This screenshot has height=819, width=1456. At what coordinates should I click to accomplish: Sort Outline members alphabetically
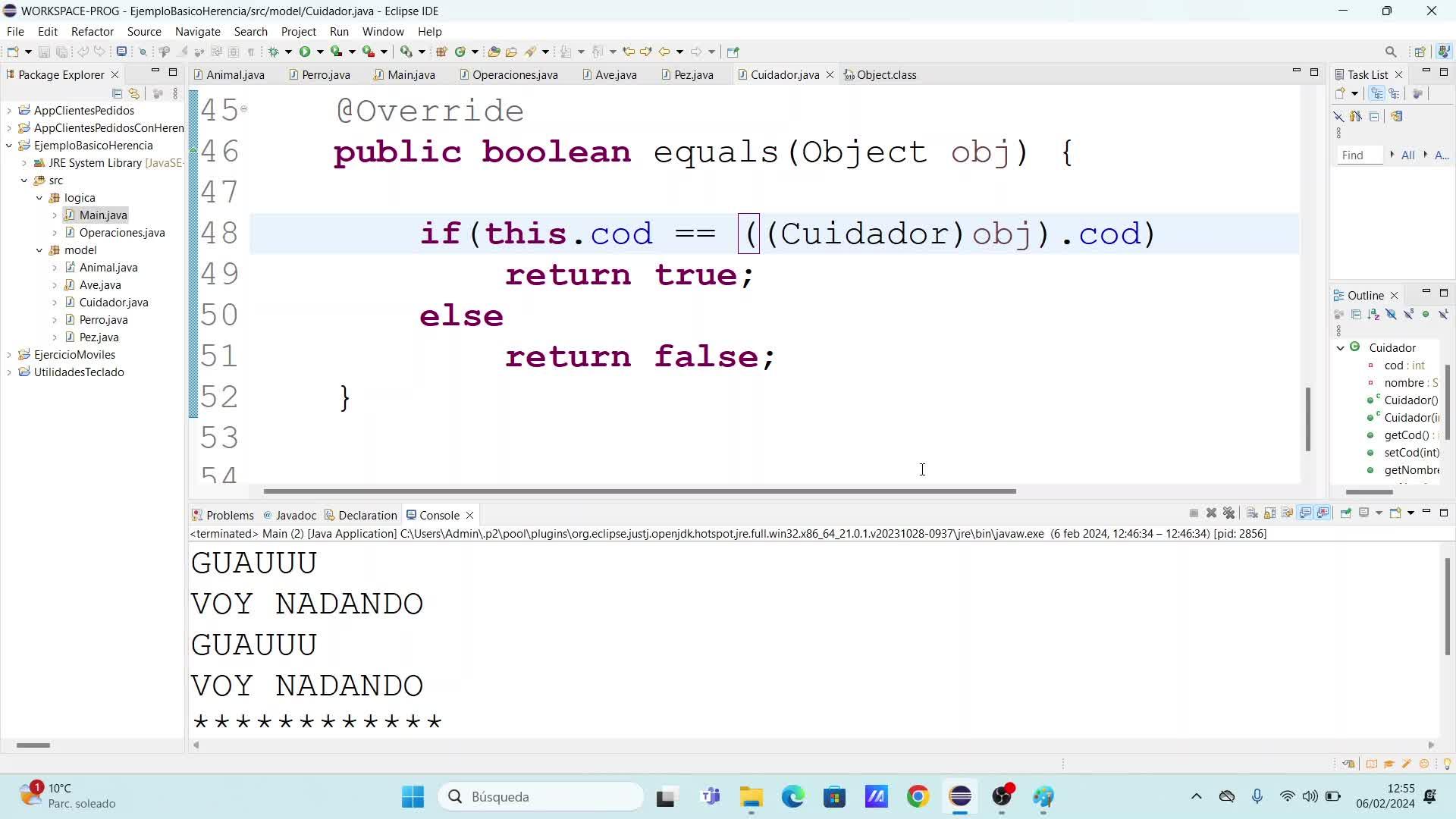click(1373, 314)
